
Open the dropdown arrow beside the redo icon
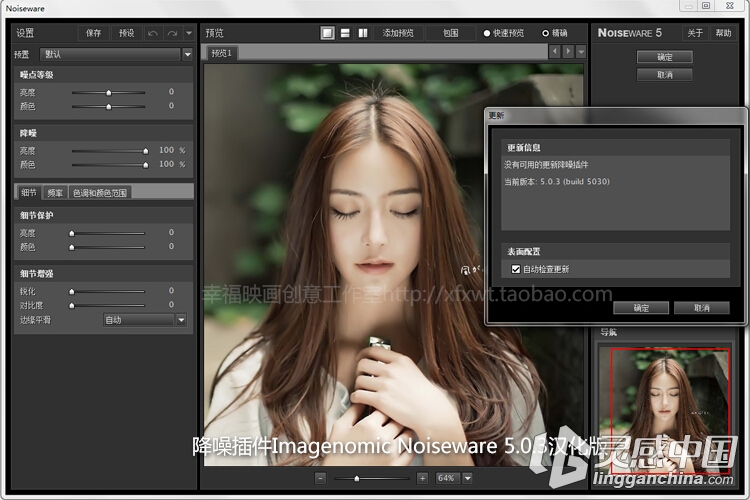189,33
